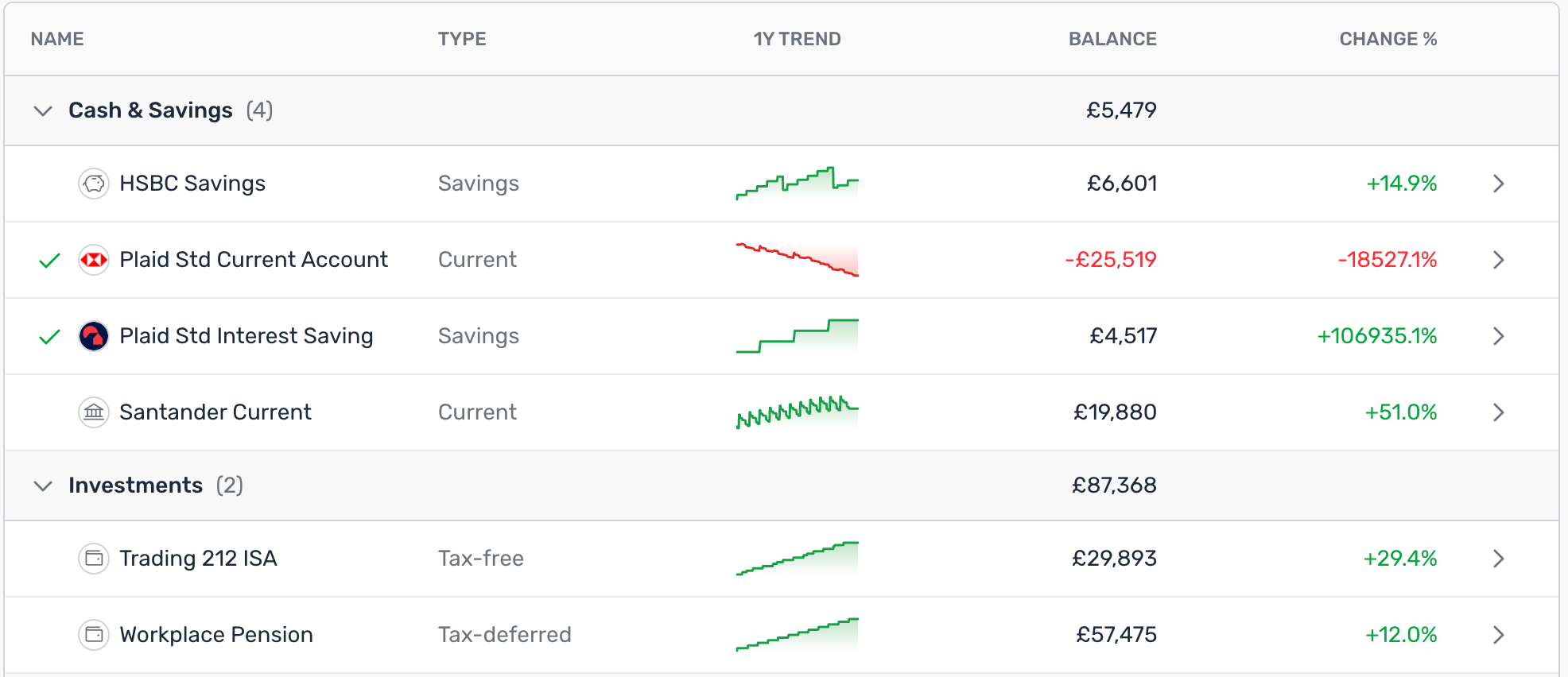
Task: Click the Workplace Pension account icon
Action: pyautogui.click(x=94, y=634)
